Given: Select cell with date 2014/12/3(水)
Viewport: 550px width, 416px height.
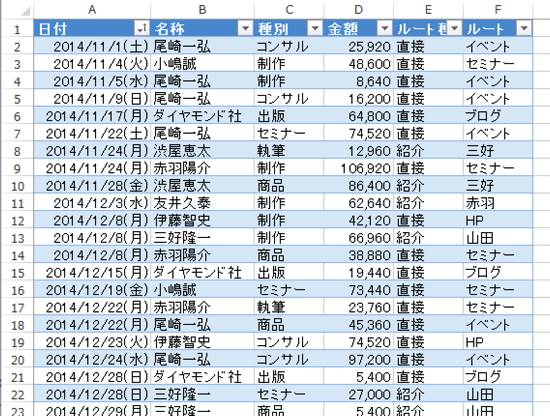Looking at the screenshot, I should click(92, 203).
